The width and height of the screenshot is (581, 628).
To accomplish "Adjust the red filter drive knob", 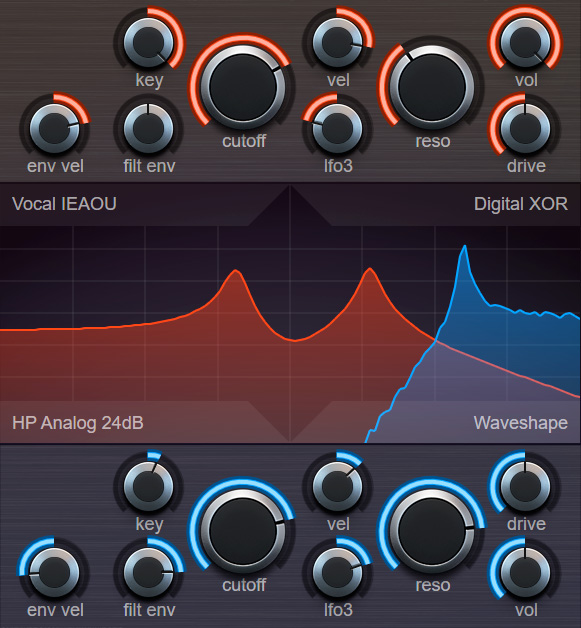I will tap(526, 128).
